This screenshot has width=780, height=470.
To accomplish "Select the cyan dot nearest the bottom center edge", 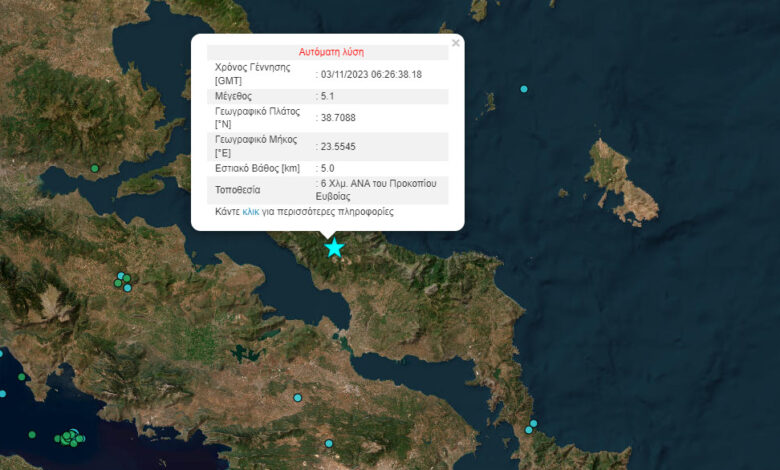I will pos(328,443).
